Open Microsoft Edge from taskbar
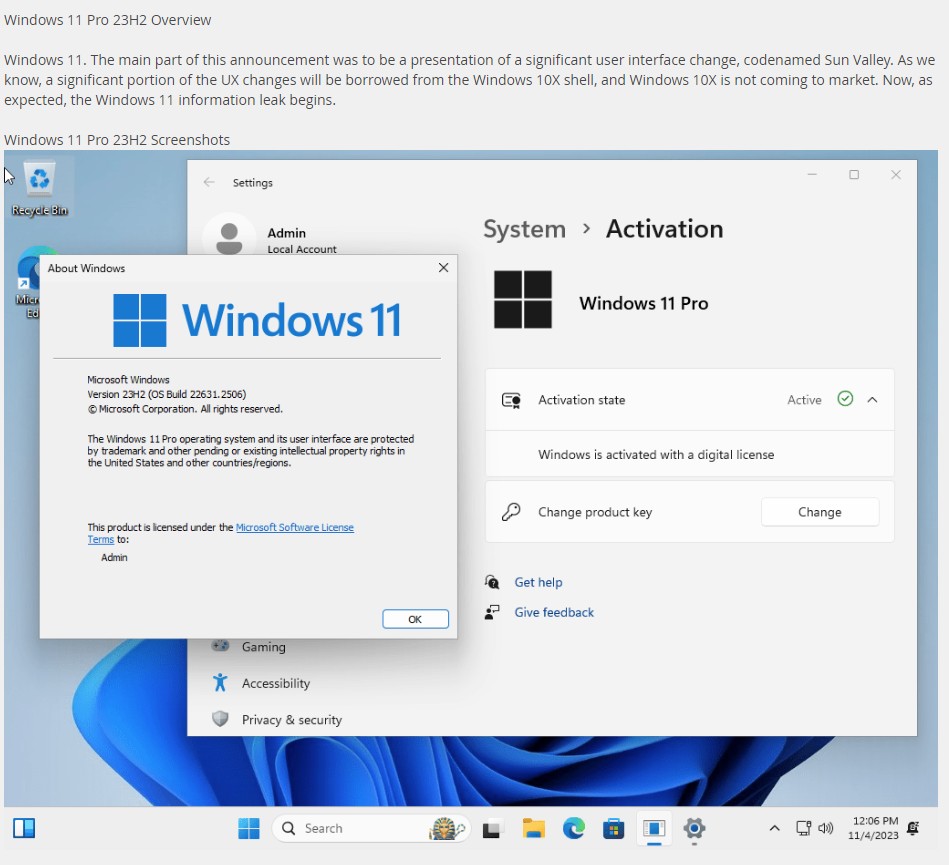Screen dimensions: 949x865 [573, 828]
